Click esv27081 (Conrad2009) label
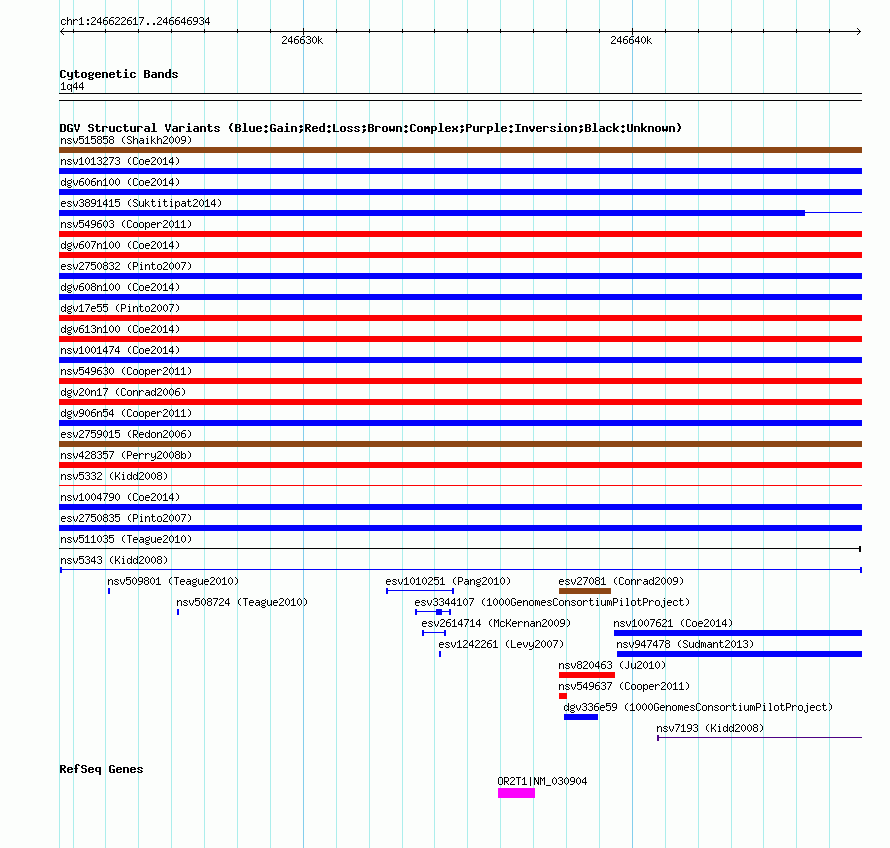 [x=621, y=581]
